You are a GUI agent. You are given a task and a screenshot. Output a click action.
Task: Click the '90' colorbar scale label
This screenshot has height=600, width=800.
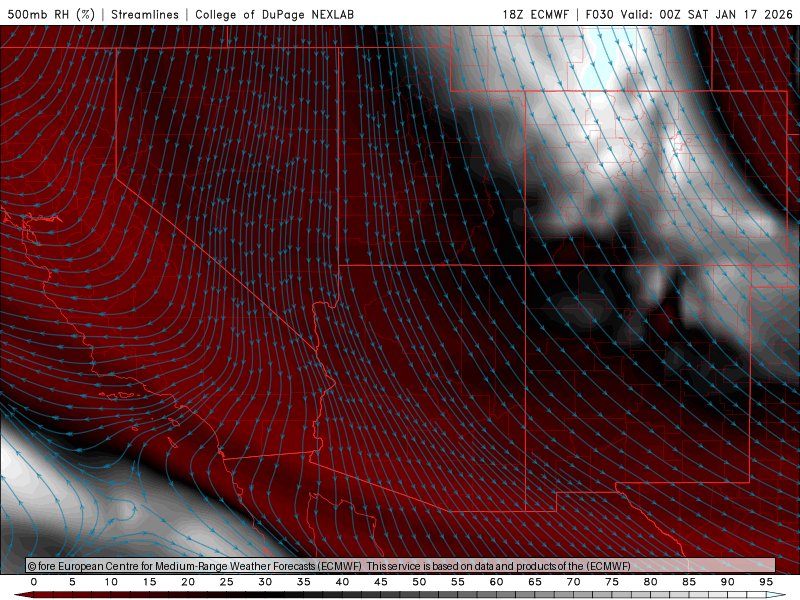(728, 582)
